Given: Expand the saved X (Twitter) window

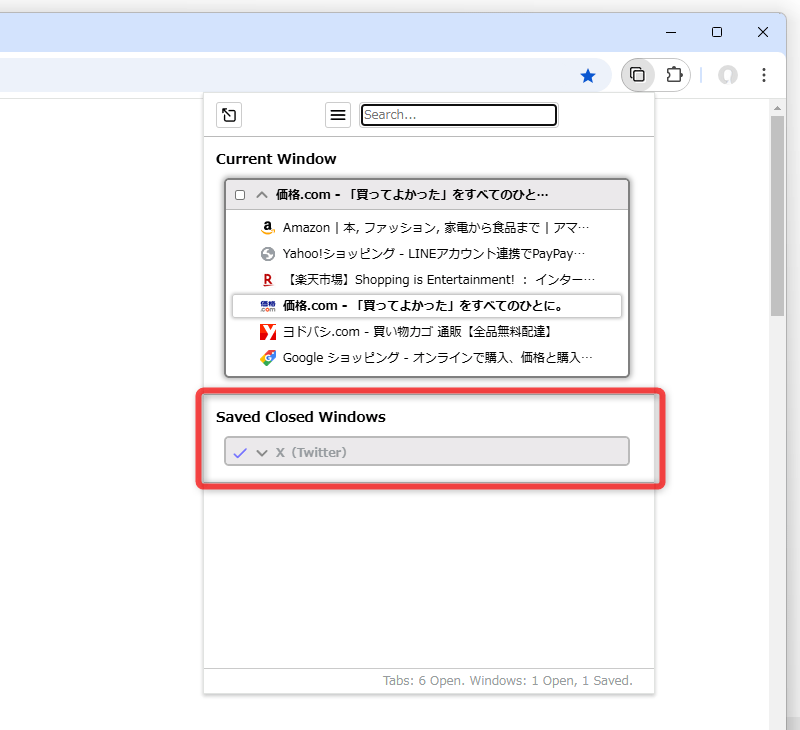Looking at the screenshot, I should click(262, 452).
